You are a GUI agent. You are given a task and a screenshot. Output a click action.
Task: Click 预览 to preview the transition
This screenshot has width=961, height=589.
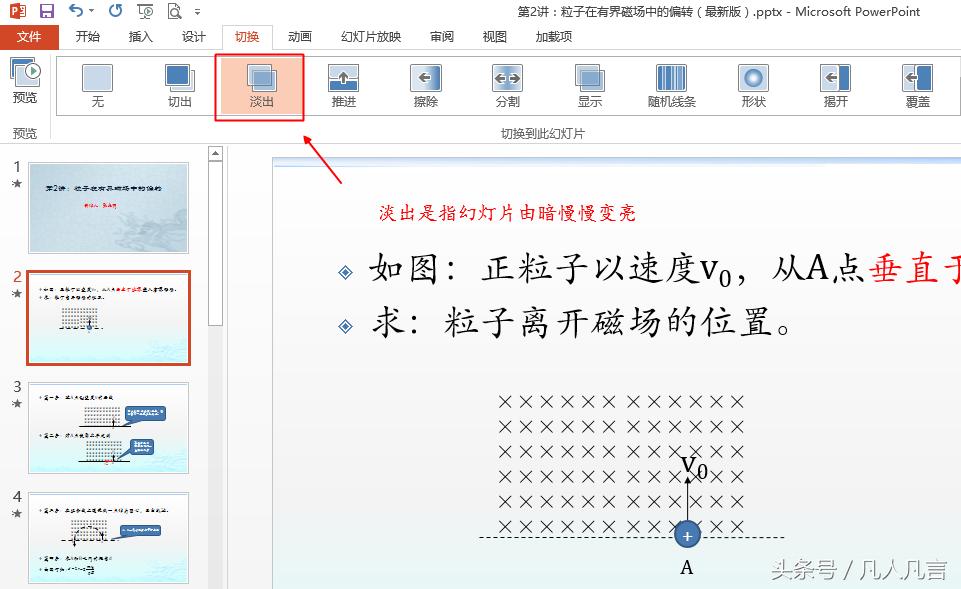click(x=25, y=80)
